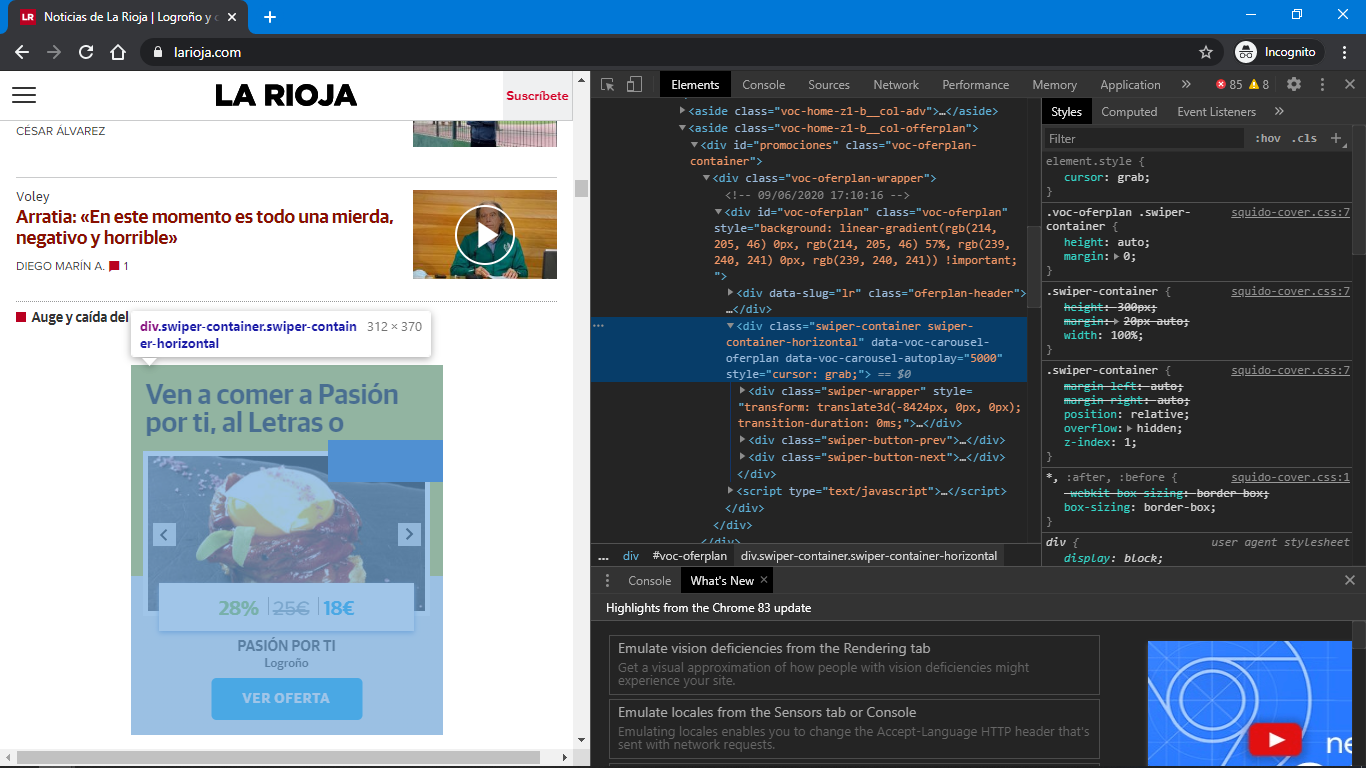Select #voc-oferplan breadcrumb
The image size is (1366, 768).
coord(689,556)
